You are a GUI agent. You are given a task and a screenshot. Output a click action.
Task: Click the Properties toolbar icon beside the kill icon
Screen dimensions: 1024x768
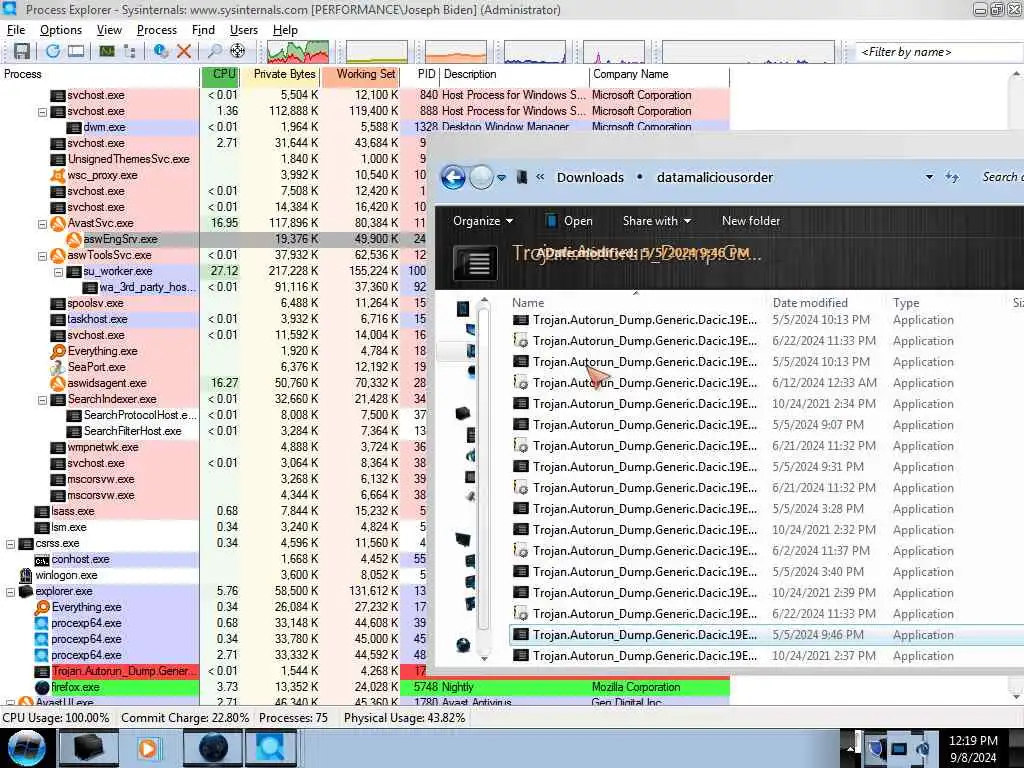pyautogui.click(x=161, y=51)
